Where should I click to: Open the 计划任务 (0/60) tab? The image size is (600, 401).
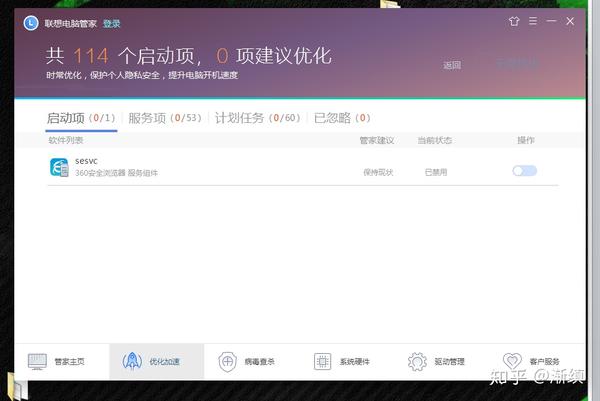pos(258,118)
